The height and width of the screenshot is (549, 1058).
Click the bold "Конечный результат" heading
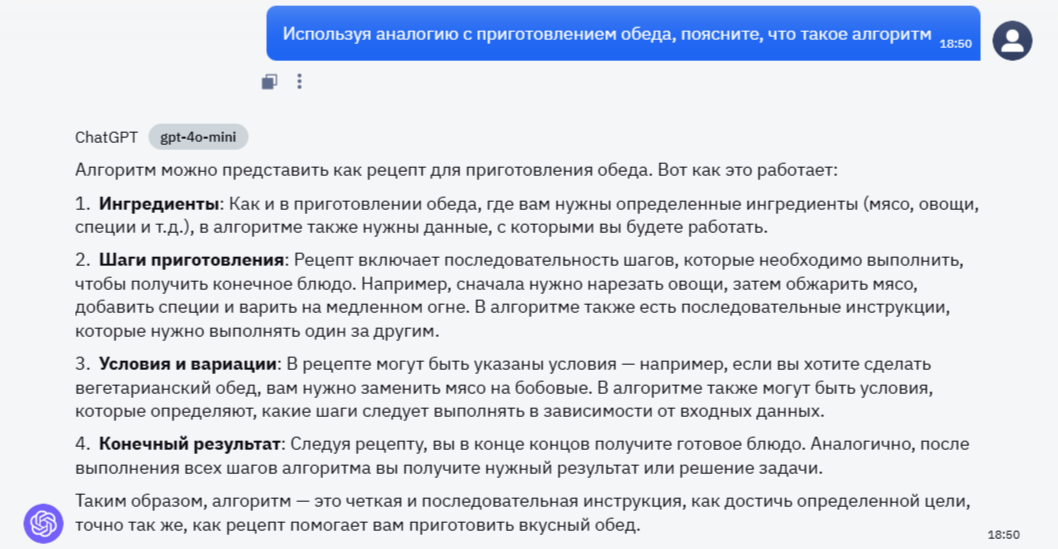[x=190, y=444]
